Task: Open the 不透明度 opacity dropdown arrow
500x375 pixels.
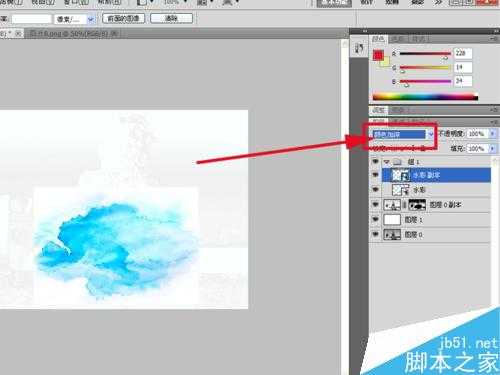Action: [493, 134]
